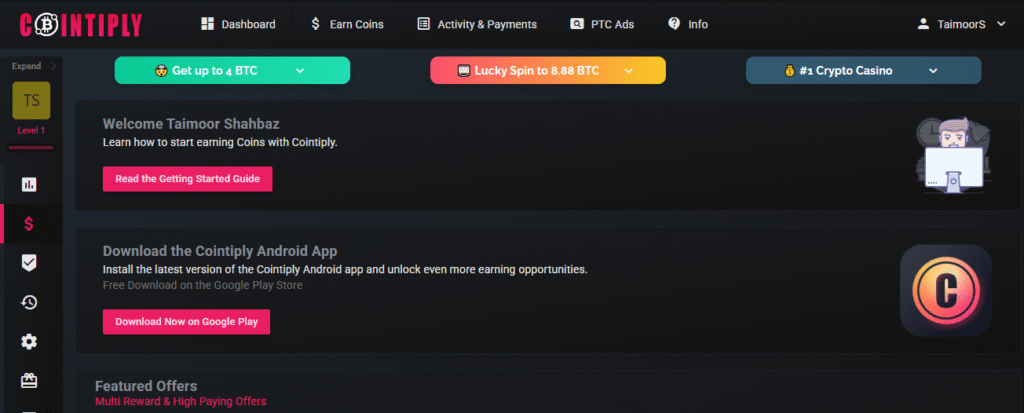This screenshot has width=1024, height=413.
Task: Click the Cointiply Android app icon
Action: [x=946, y=290]
